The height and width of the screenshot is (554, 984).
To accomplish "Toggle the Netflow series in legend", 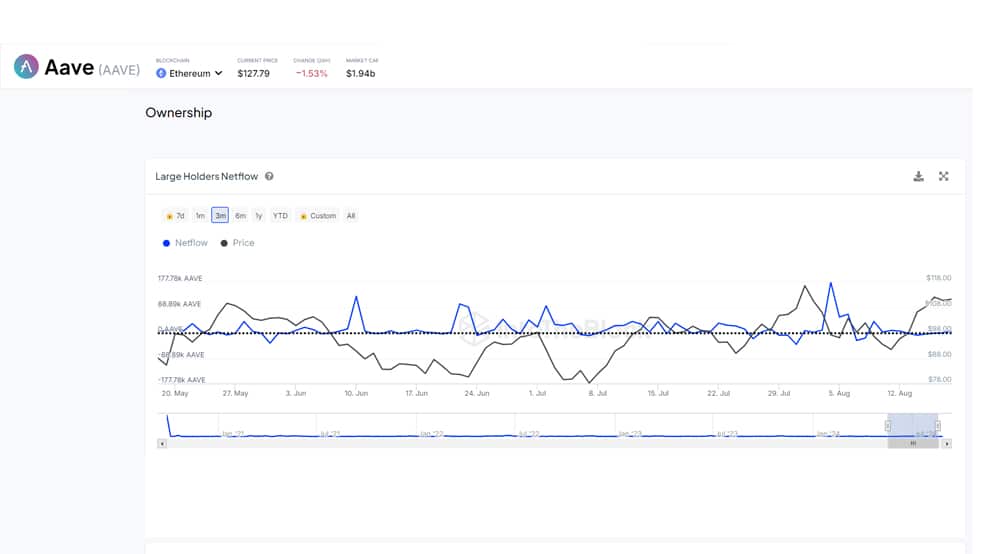I will point(185,243).
